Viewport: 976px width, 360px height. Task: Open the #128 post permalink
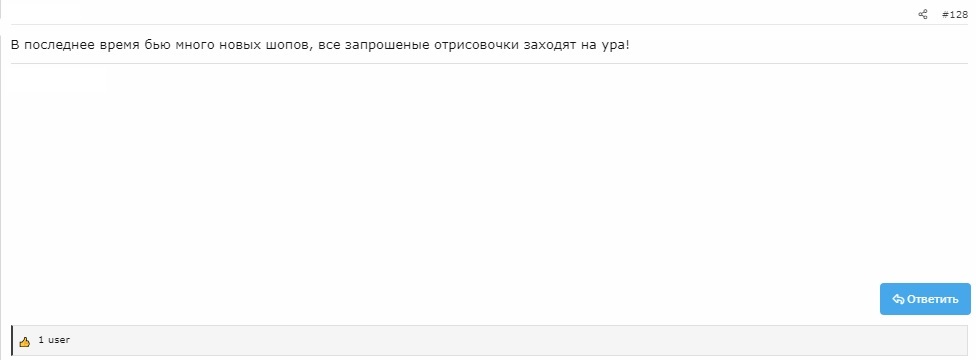(955, 14)
